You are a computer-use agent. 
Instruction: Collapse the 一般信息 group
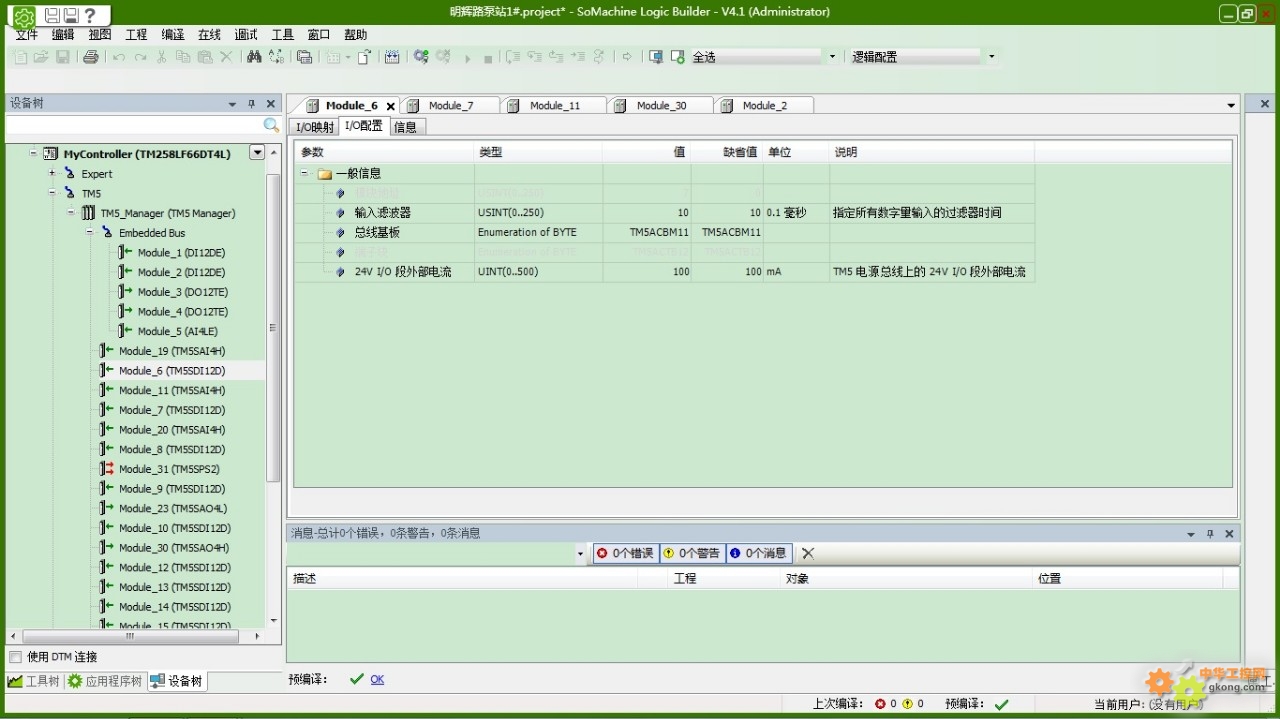click(305, 174)
